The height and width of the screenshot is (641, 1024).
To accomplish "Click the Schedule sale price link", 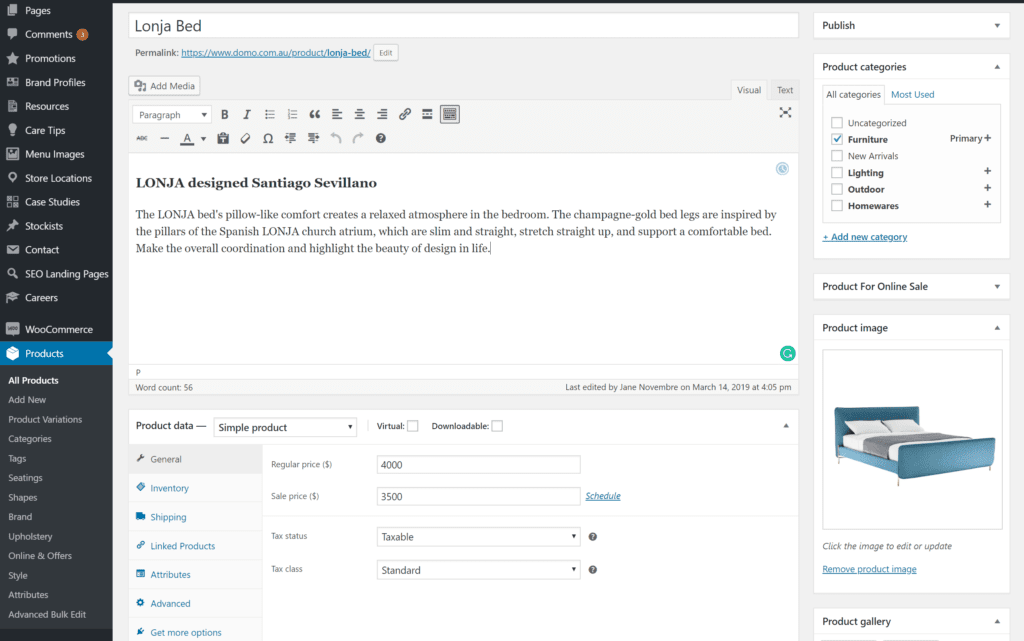I will 603,496.
